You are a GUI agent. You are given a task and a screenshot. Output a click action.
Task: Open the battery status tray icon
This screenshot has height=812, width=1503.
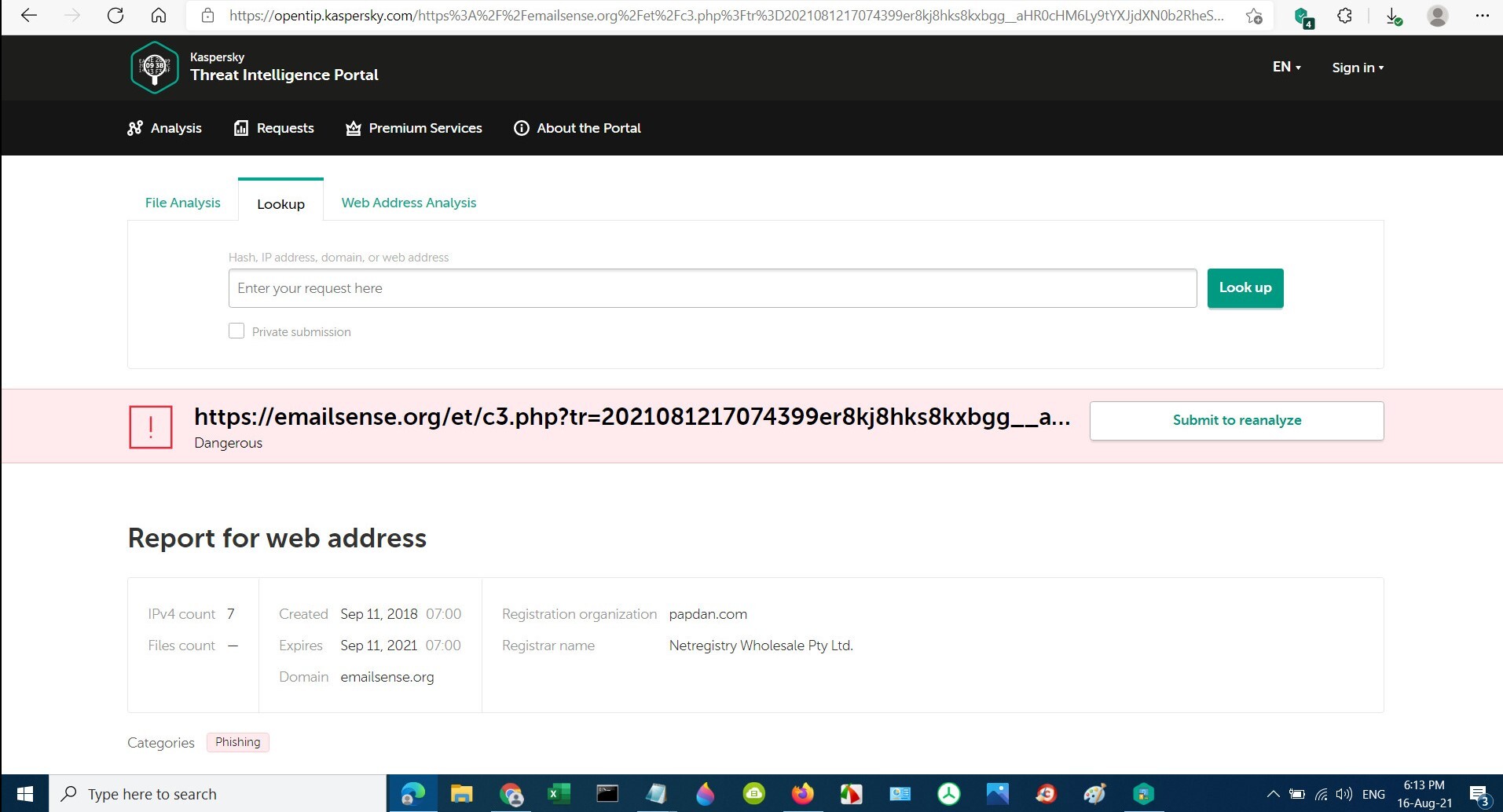point(1297,794)
